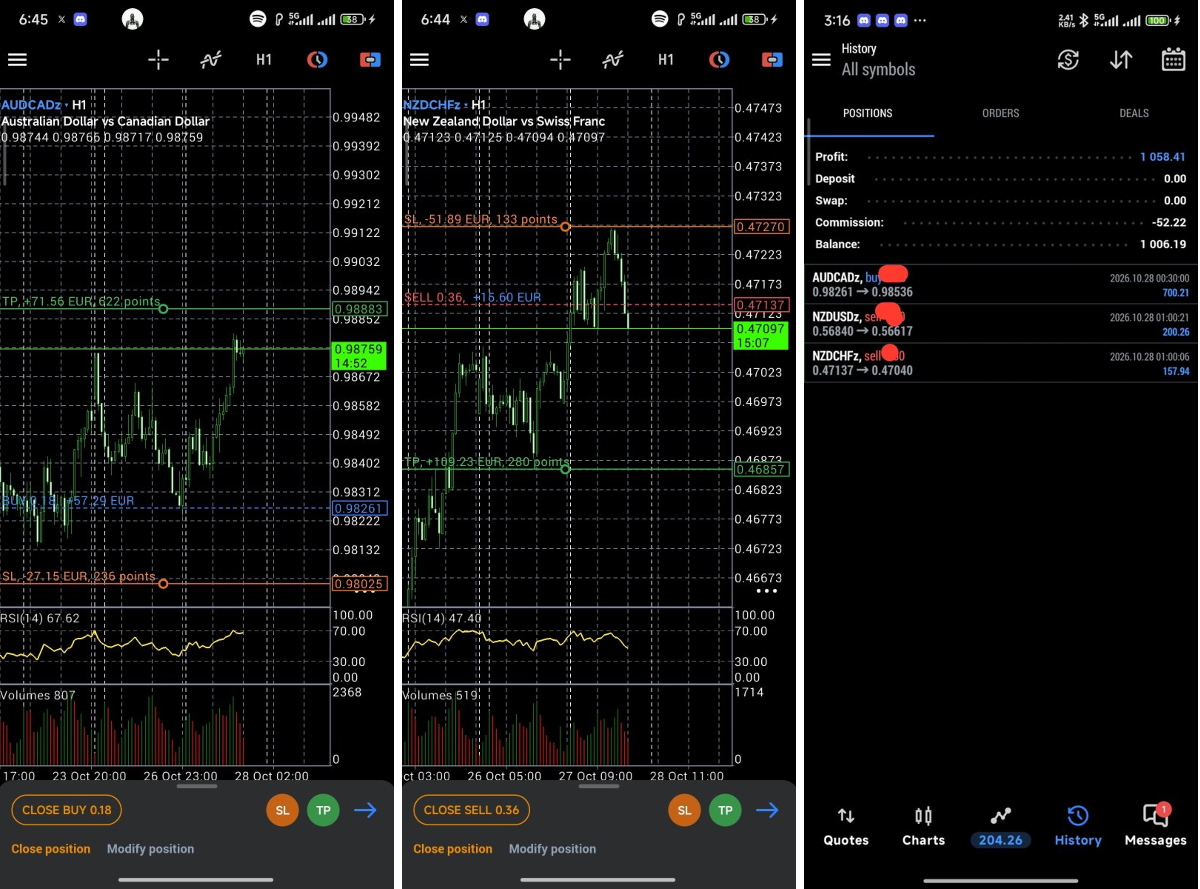This screenshot has height=889, width=1200.
Task: Open the NZDUSDz sell position row in History
Action: click(x=1001, y=323)
